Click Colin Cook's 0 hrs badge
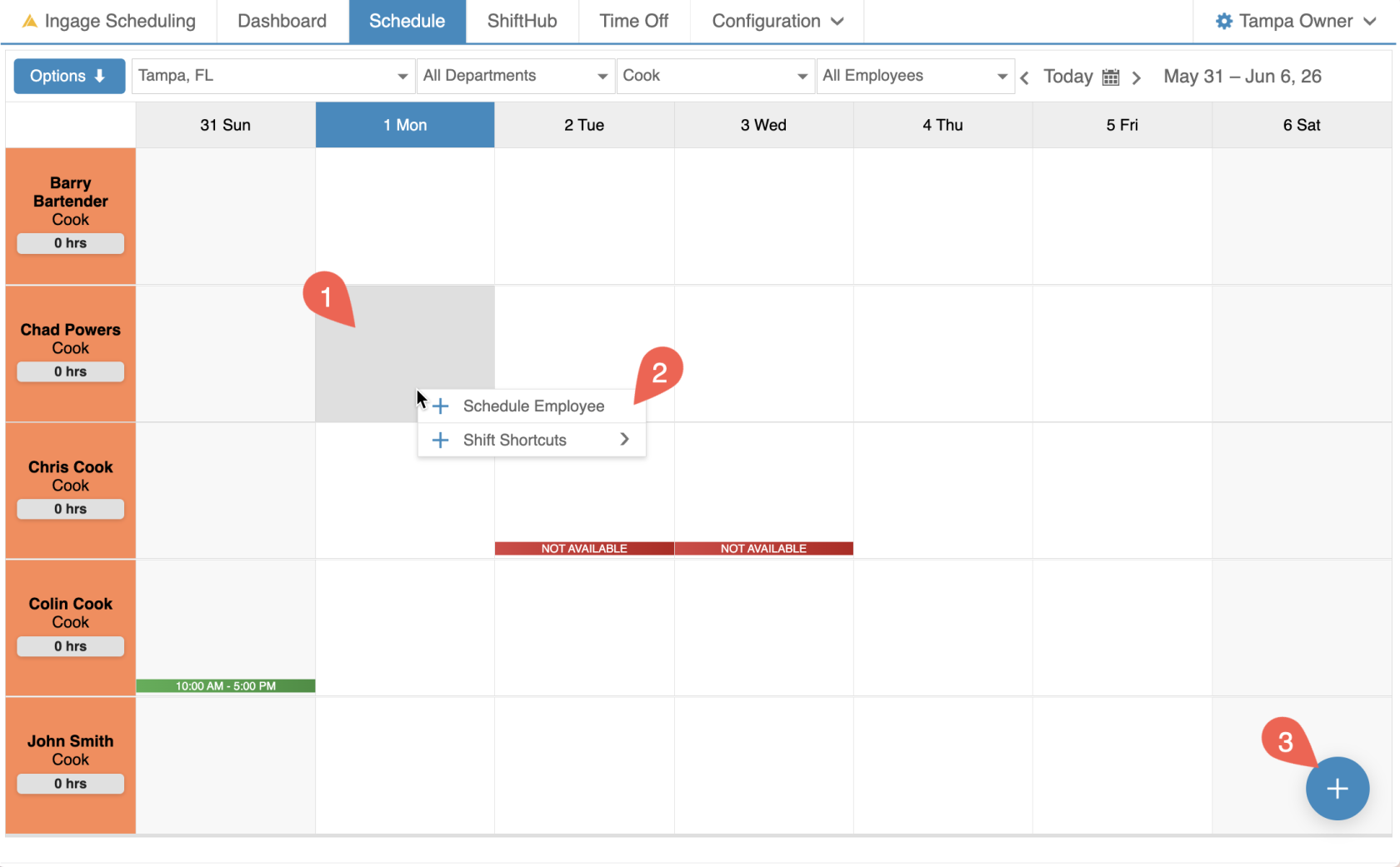1400x867 pixels. pyautogui.click(x=71, y=646)
